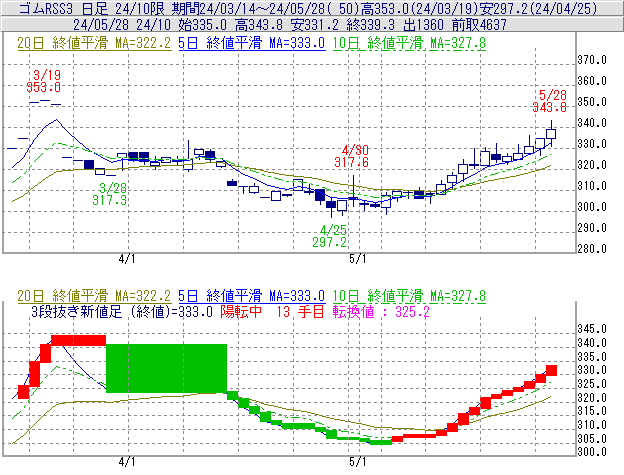Select the lower '10日 終値平滑 MA=327.8' legend

pos(409,296)
